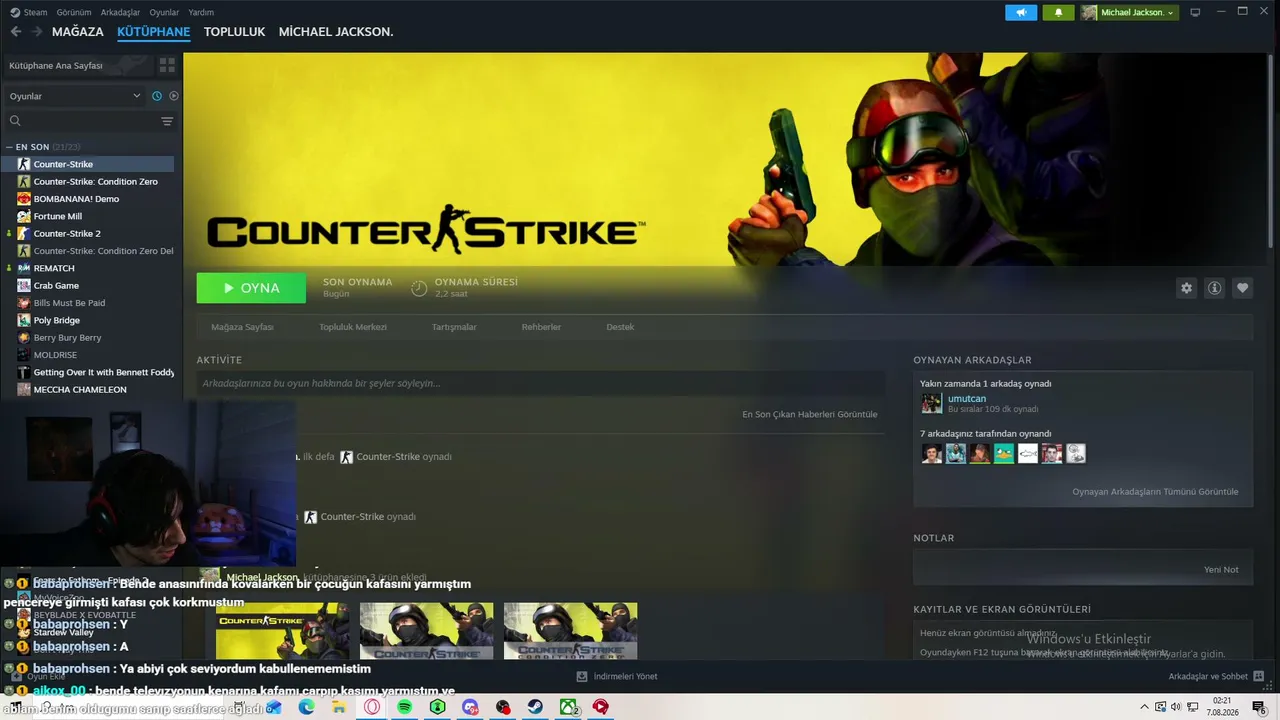Show game info panel icon
The image size is (1280, 720).
(1214, 288)
